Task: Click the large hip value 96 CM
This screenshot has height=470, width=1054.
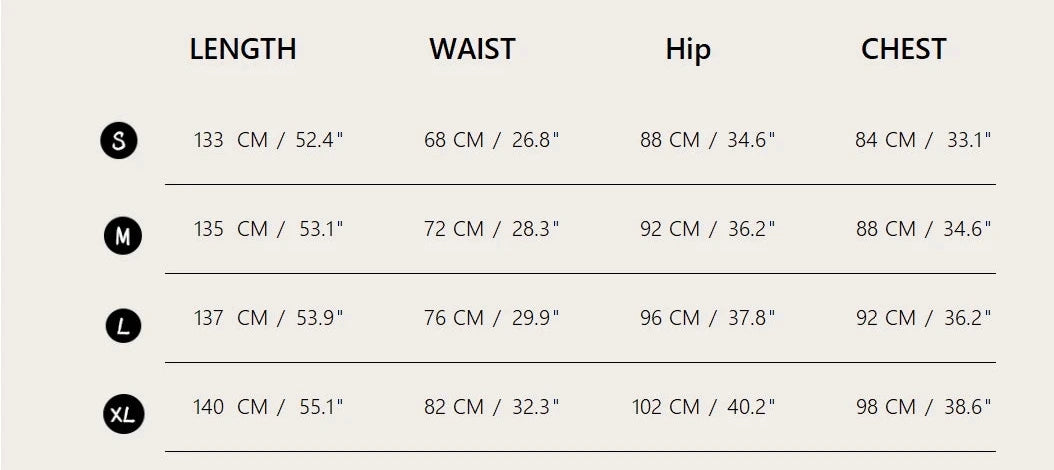Action: pos(670,318)
